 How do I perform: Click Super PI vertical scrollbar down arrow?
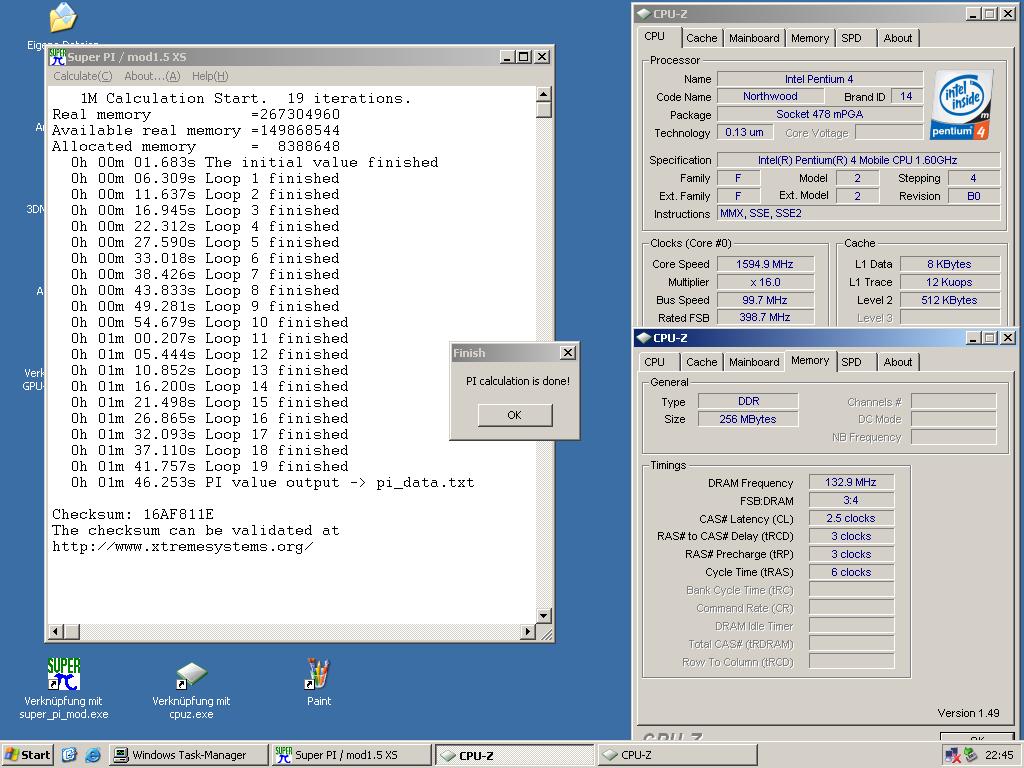543,615
